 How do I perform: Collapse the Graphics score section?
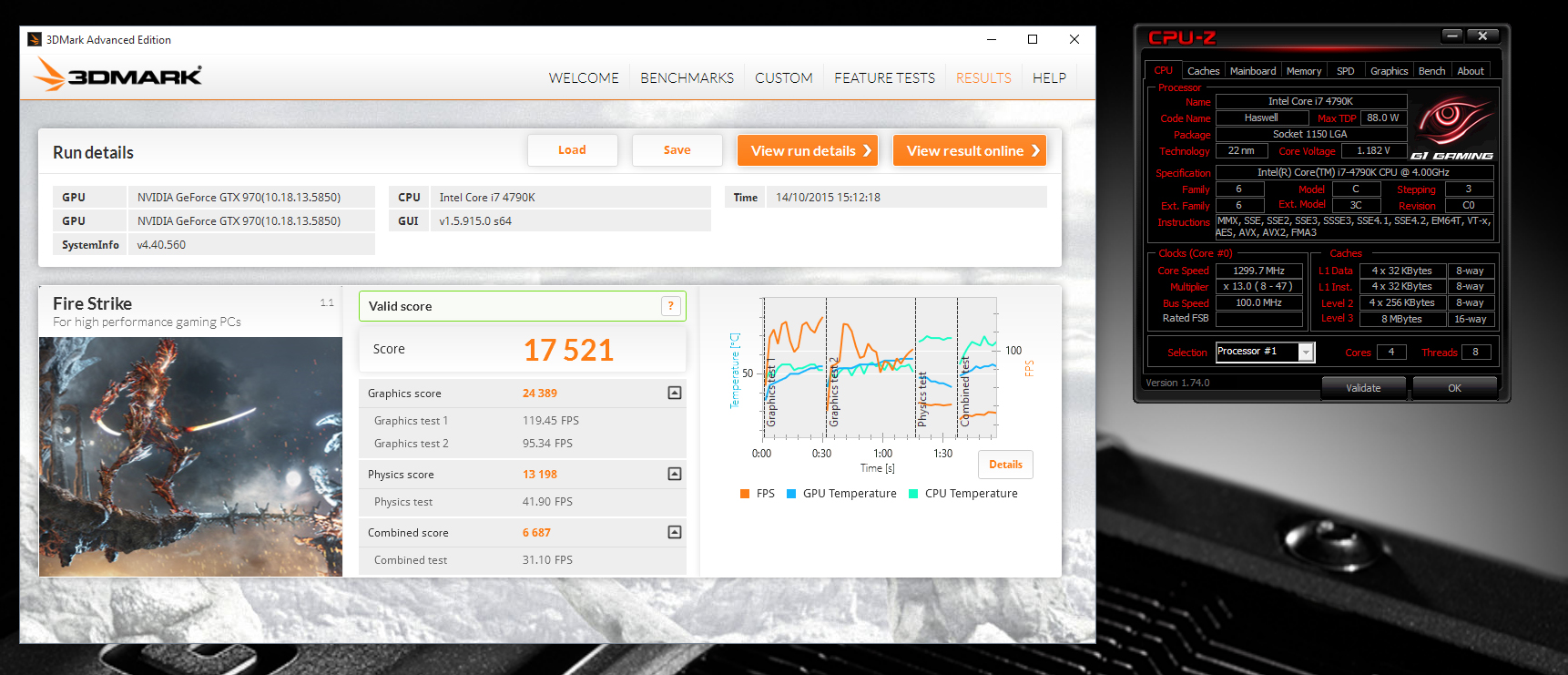pyautogui.click(x=675, y=393)
